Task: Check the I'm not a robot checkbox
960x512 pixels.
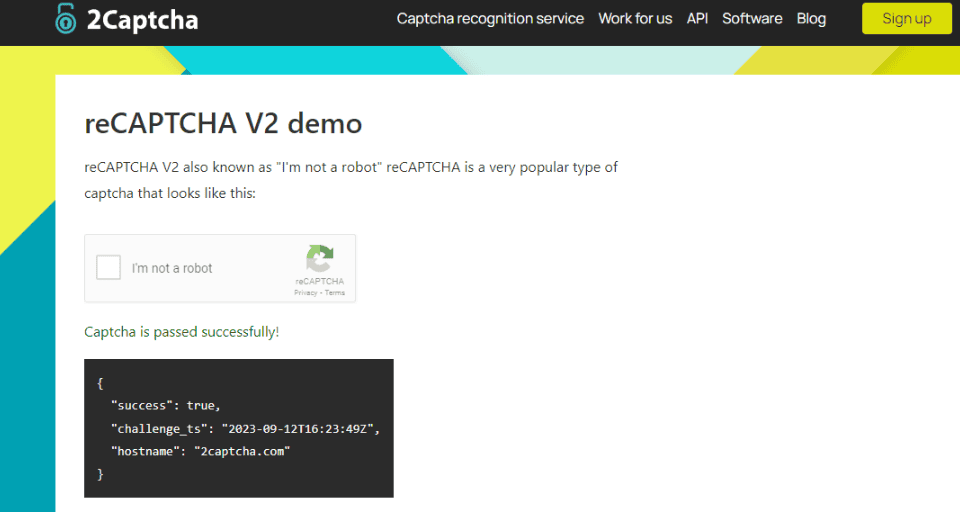Action: click(108, 268)
